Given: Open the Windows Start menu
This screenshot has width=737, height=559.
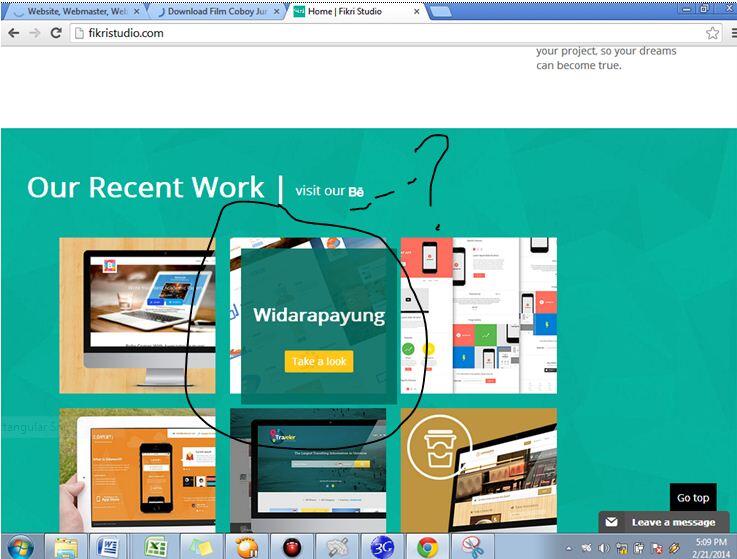Looking at the screenshot, I should coord(20,547).
